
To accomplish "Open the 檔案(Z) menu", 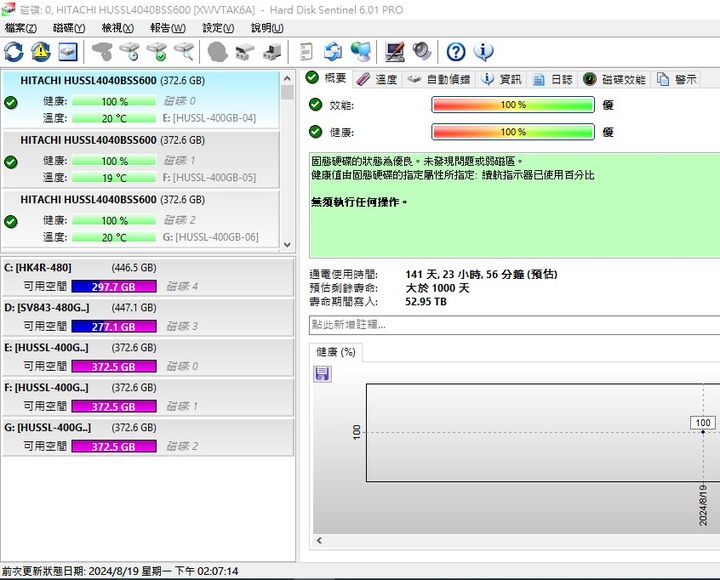I will coord(21,28).
